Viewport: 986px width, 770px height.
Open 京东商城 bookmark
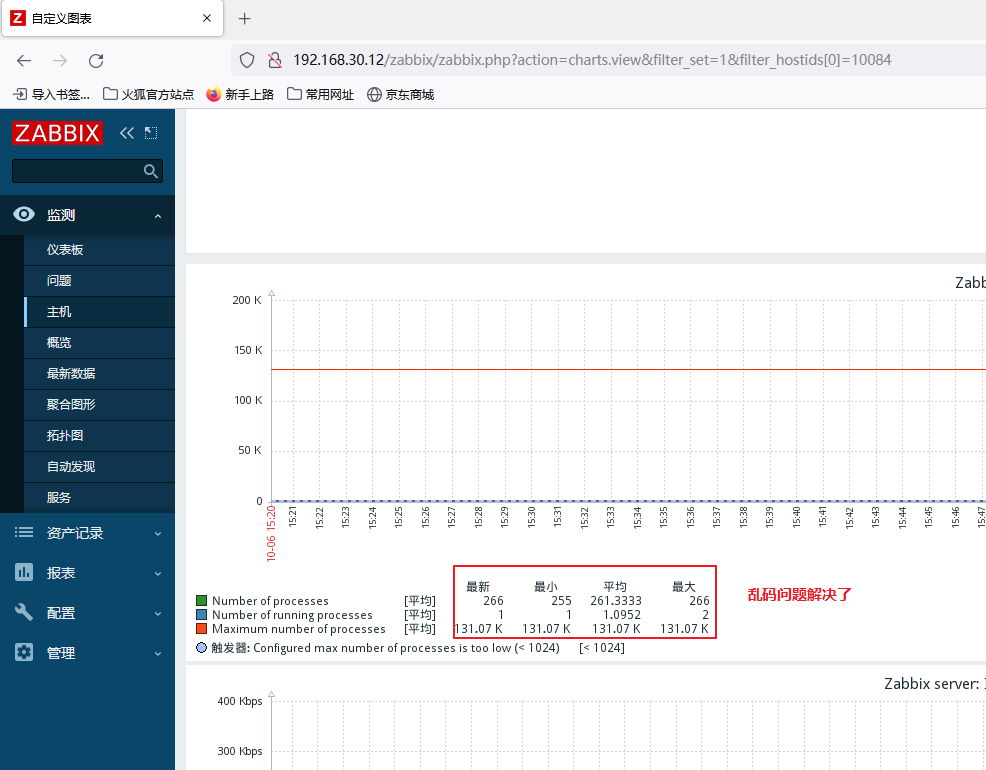[401, 94]
